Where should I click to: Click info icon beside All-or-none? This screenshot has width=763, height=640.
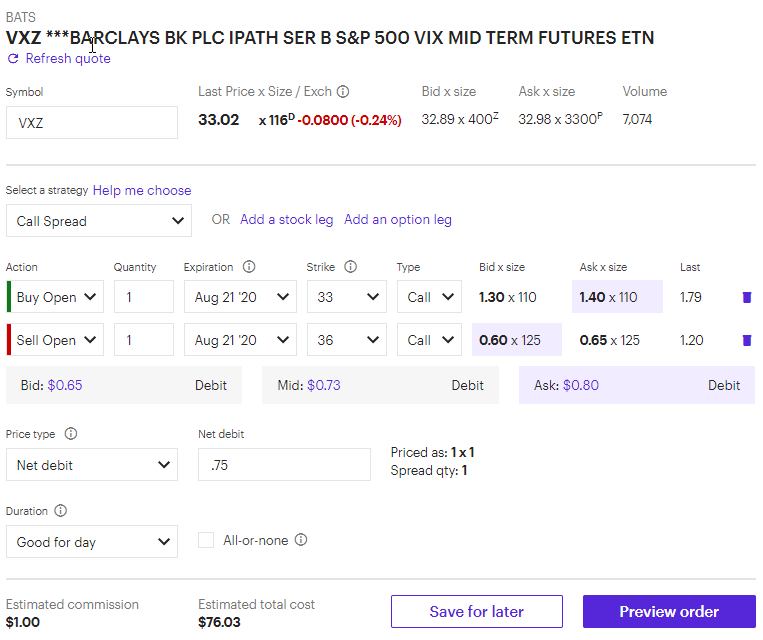click(301, 540)
